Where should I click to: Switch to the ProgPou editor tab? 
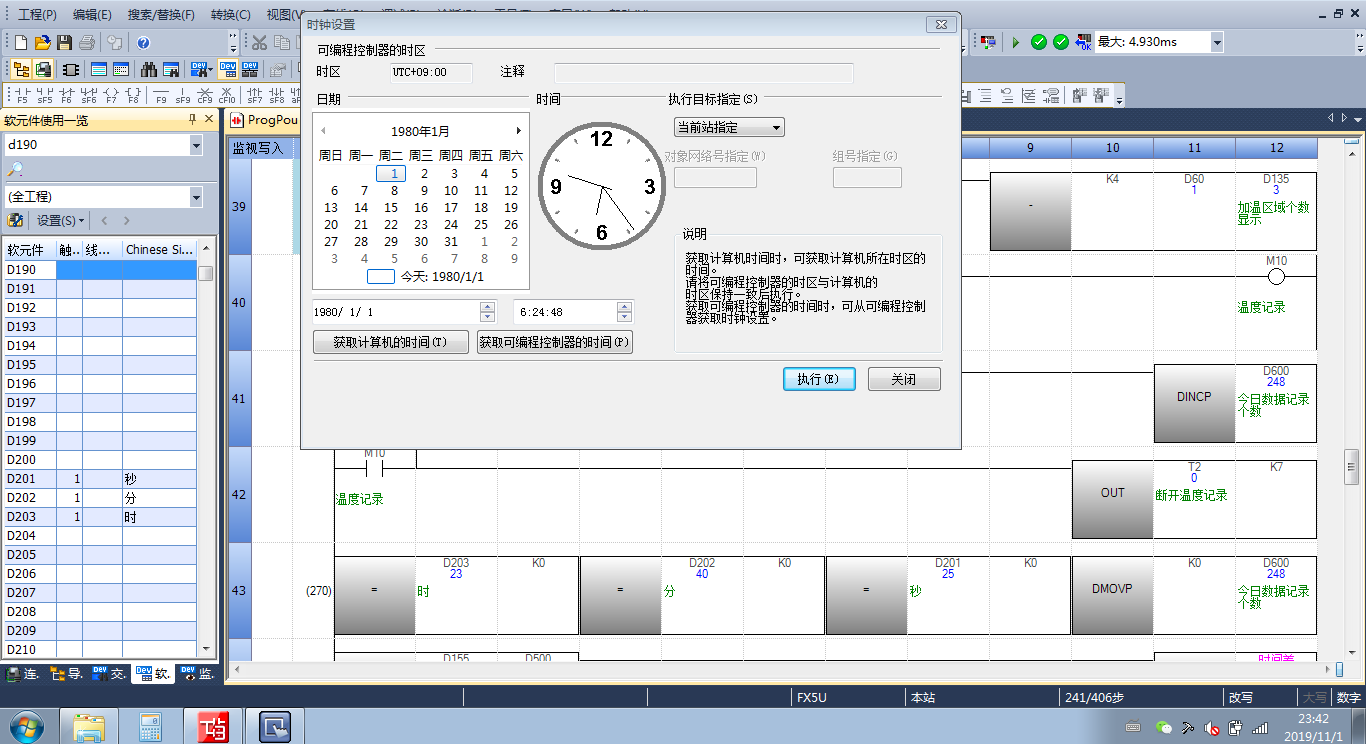264,120
